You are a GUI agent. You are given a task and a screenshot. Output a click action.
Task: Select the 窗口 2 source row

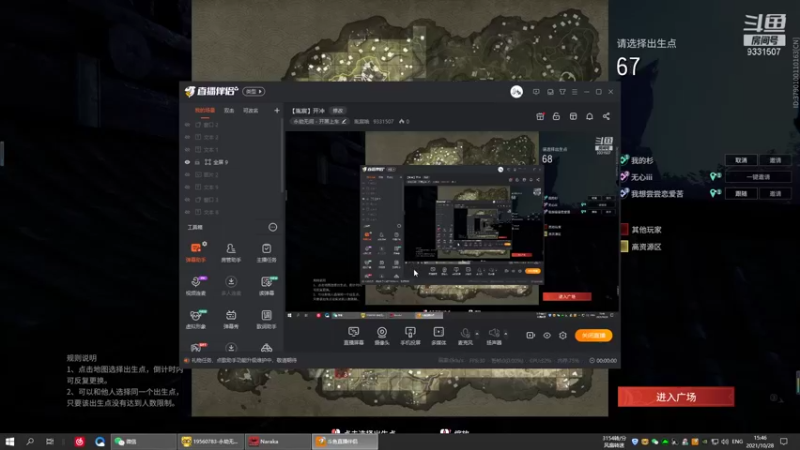232,124
